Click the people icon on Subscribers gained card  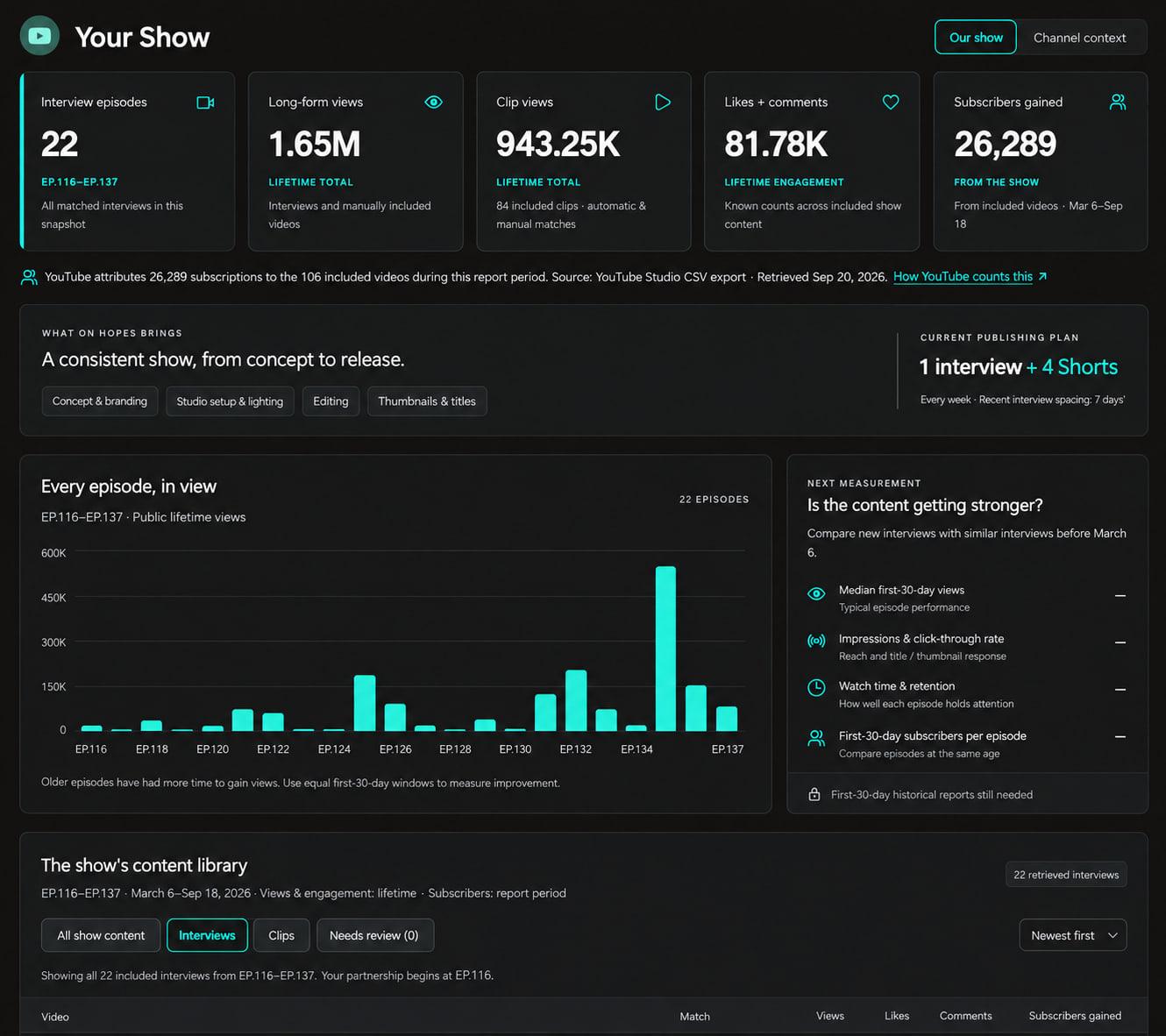(x=1118, y=103)
